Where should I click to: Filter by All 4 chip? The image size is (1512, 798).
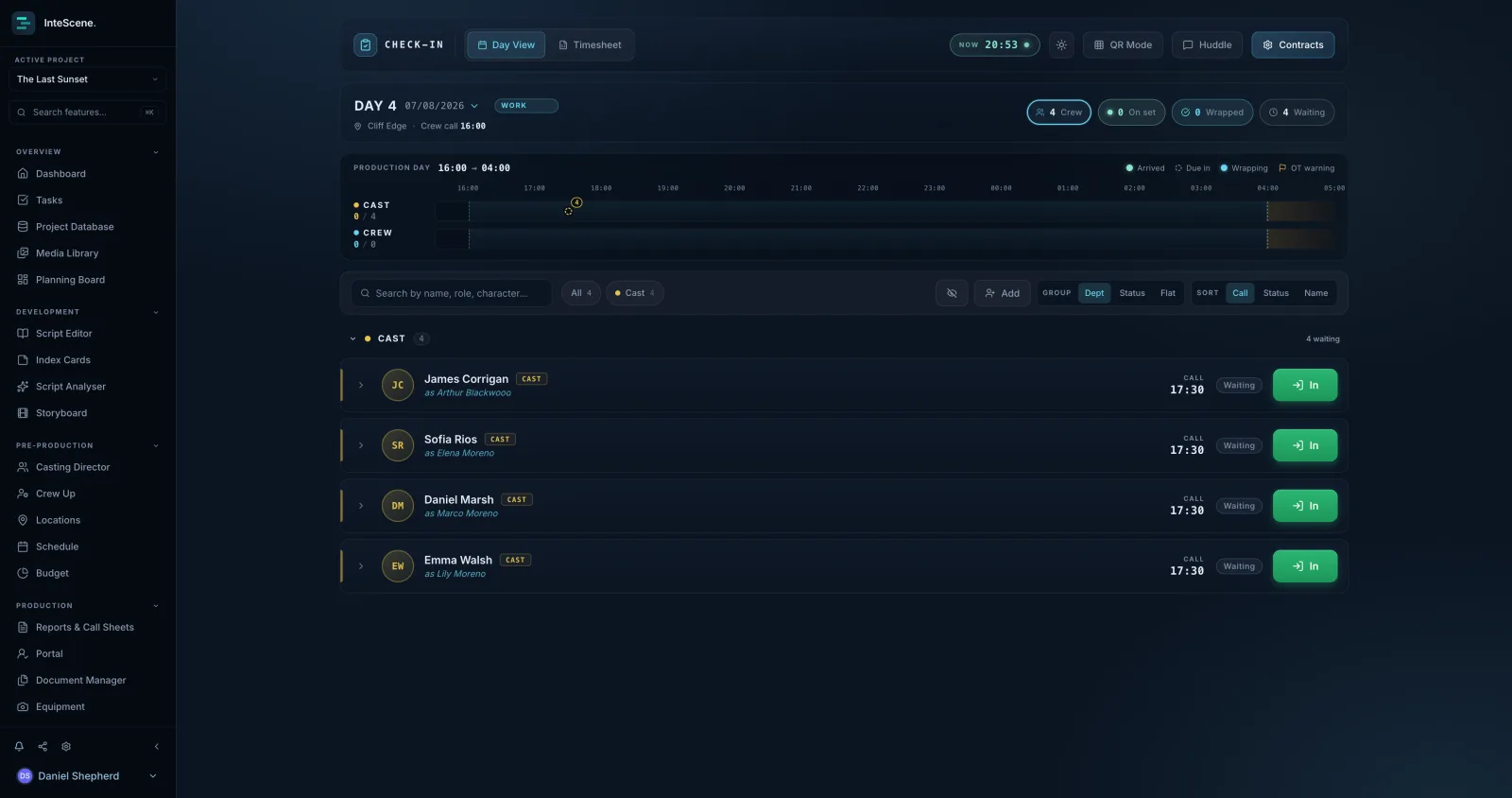click(x=581, y=293)
